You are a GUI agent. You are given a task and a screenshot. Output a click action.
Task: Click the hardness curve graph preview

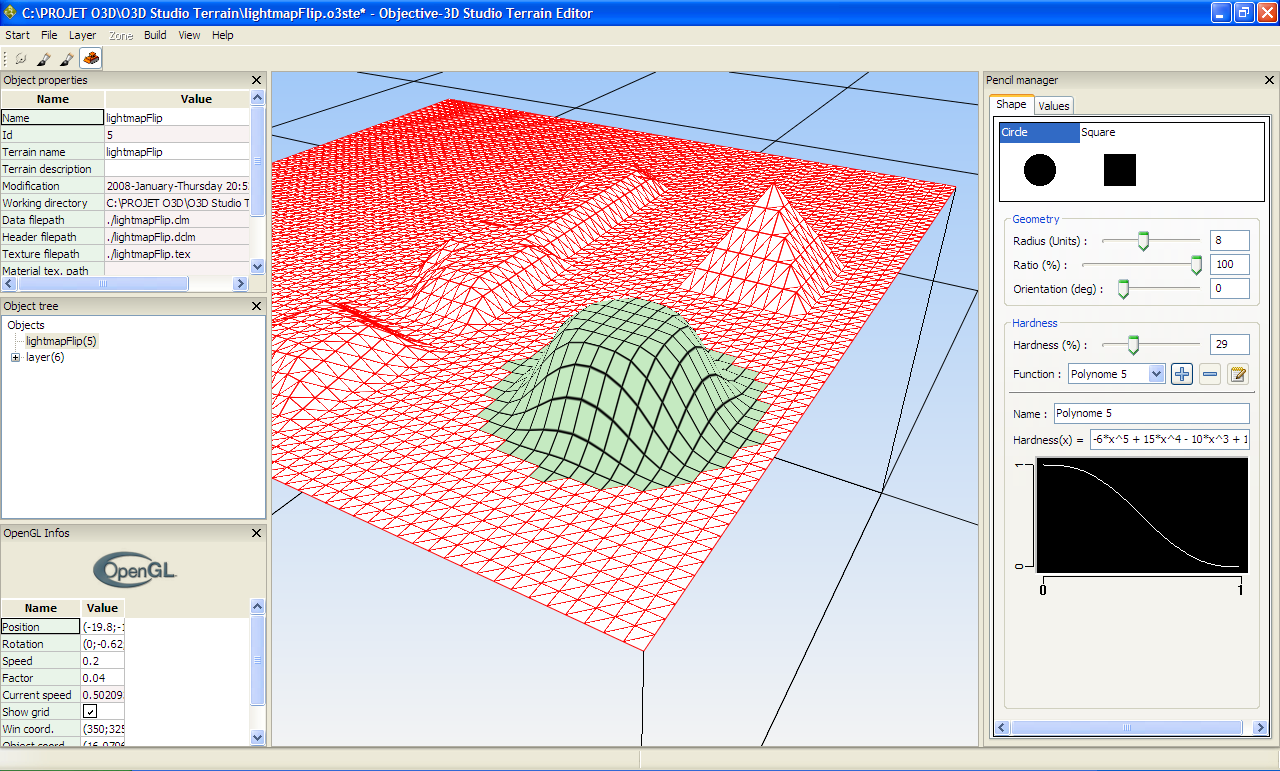(x=1142, y=515)
